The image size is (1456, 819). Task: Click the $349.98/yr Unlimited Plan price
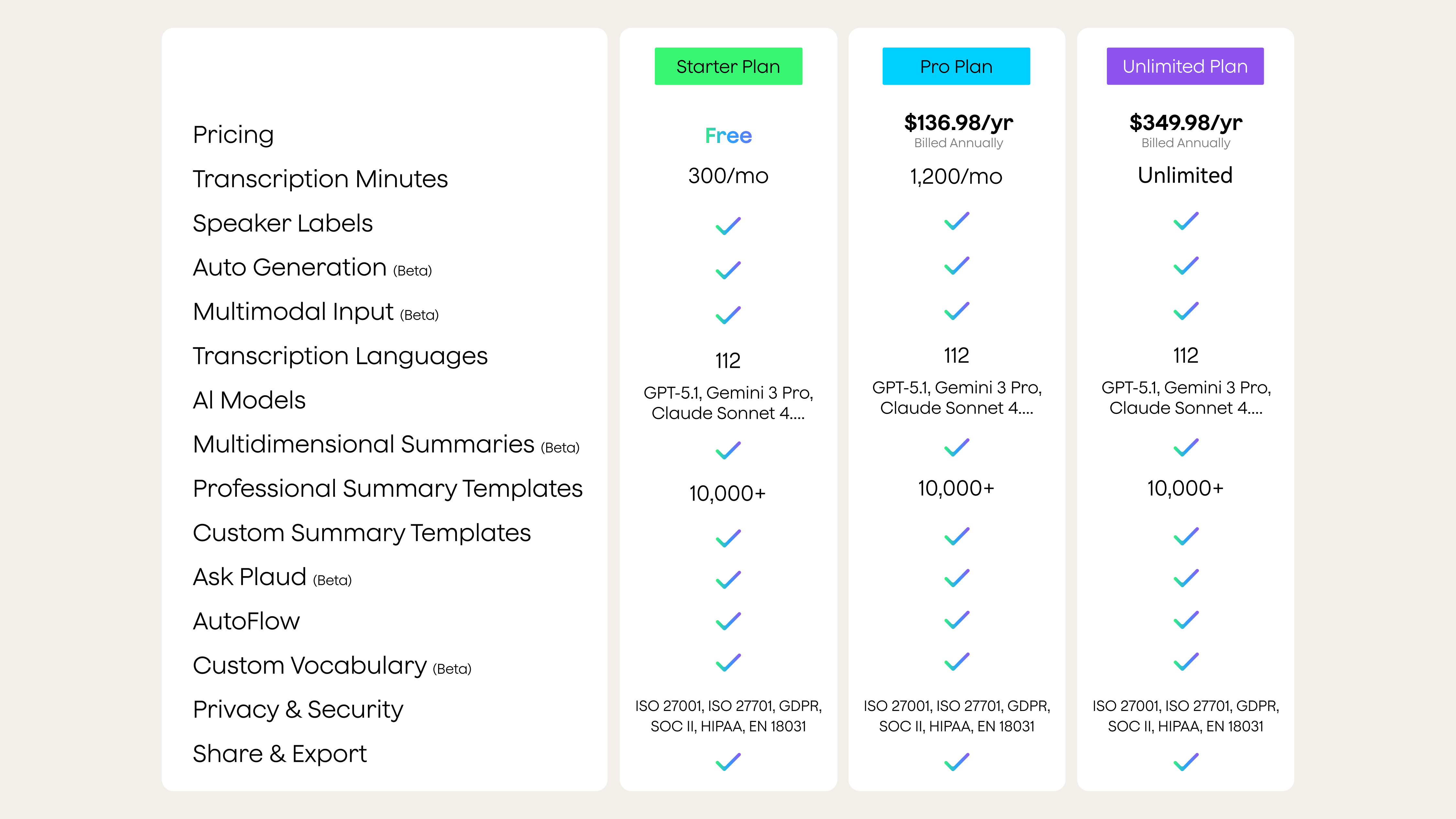1185,123
